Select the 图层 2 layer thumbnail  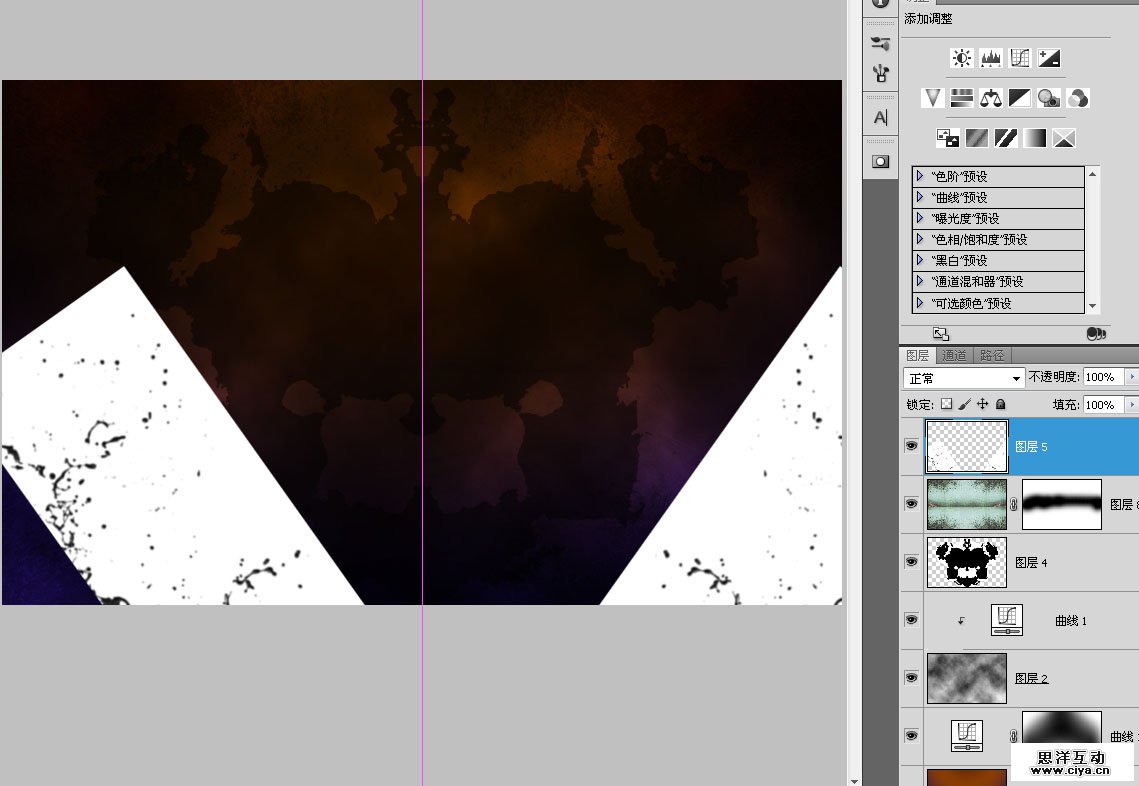[966, 678]
